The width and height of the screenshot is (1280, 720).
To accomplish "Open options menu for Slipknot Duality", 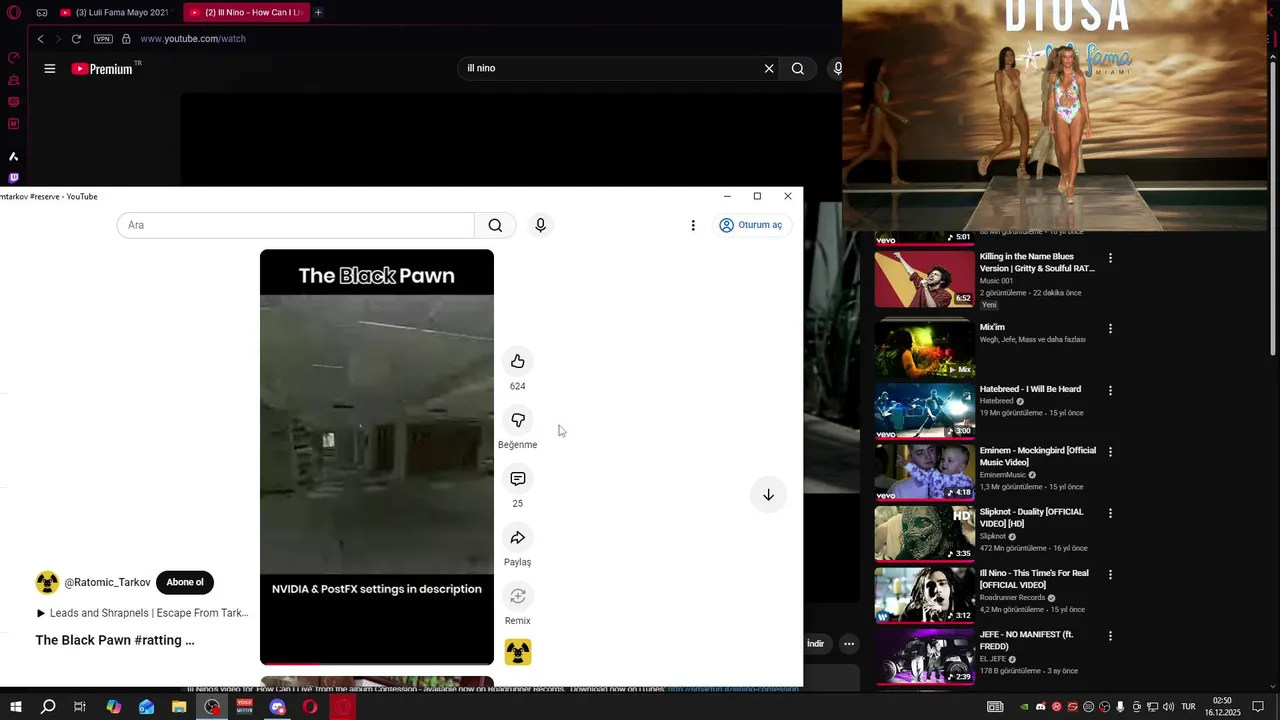I will click(x=1110, y=513).
